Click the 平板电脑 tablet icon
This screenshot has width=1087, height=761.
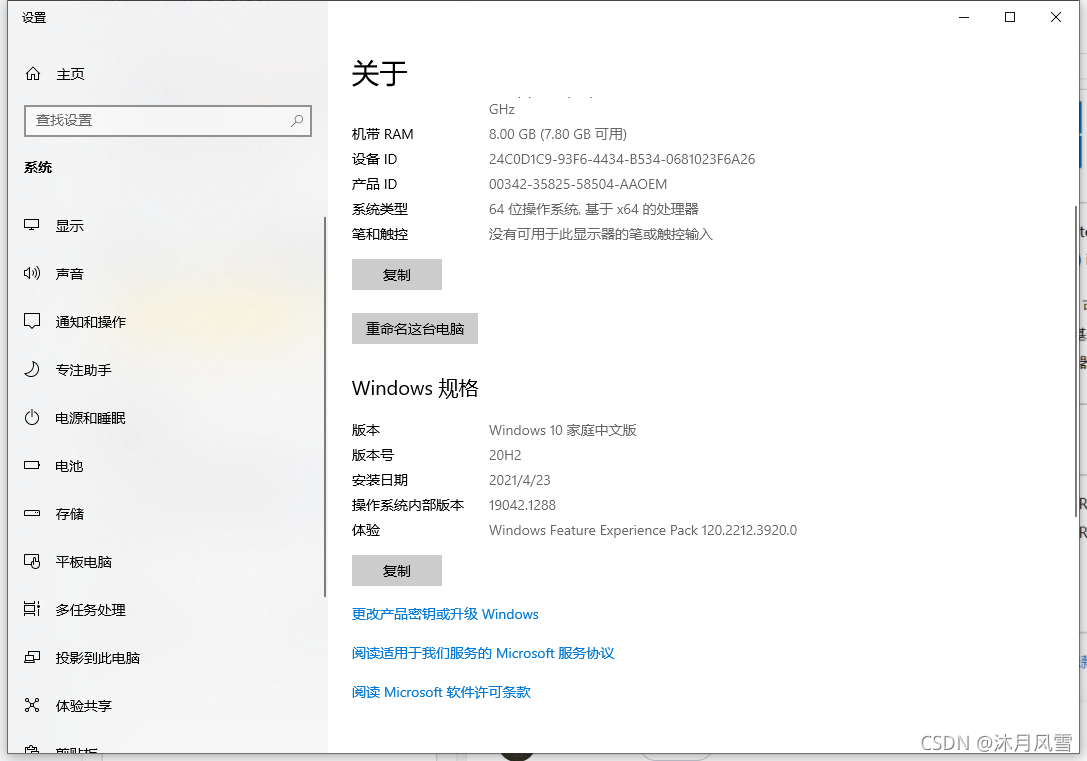[x=32, y=561]
